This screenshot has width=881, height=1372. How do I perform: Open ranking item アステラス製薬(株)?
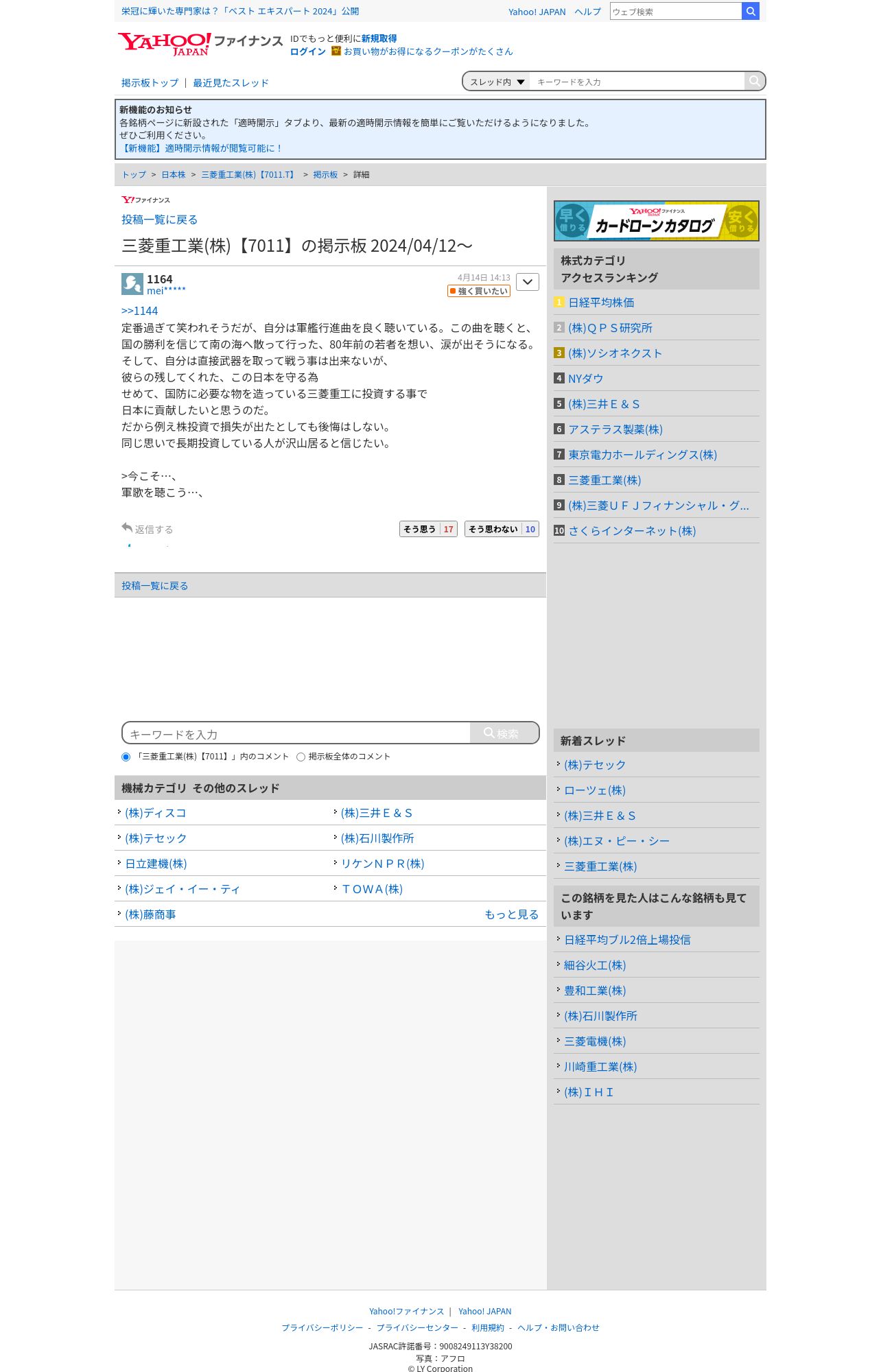[615, 429]
